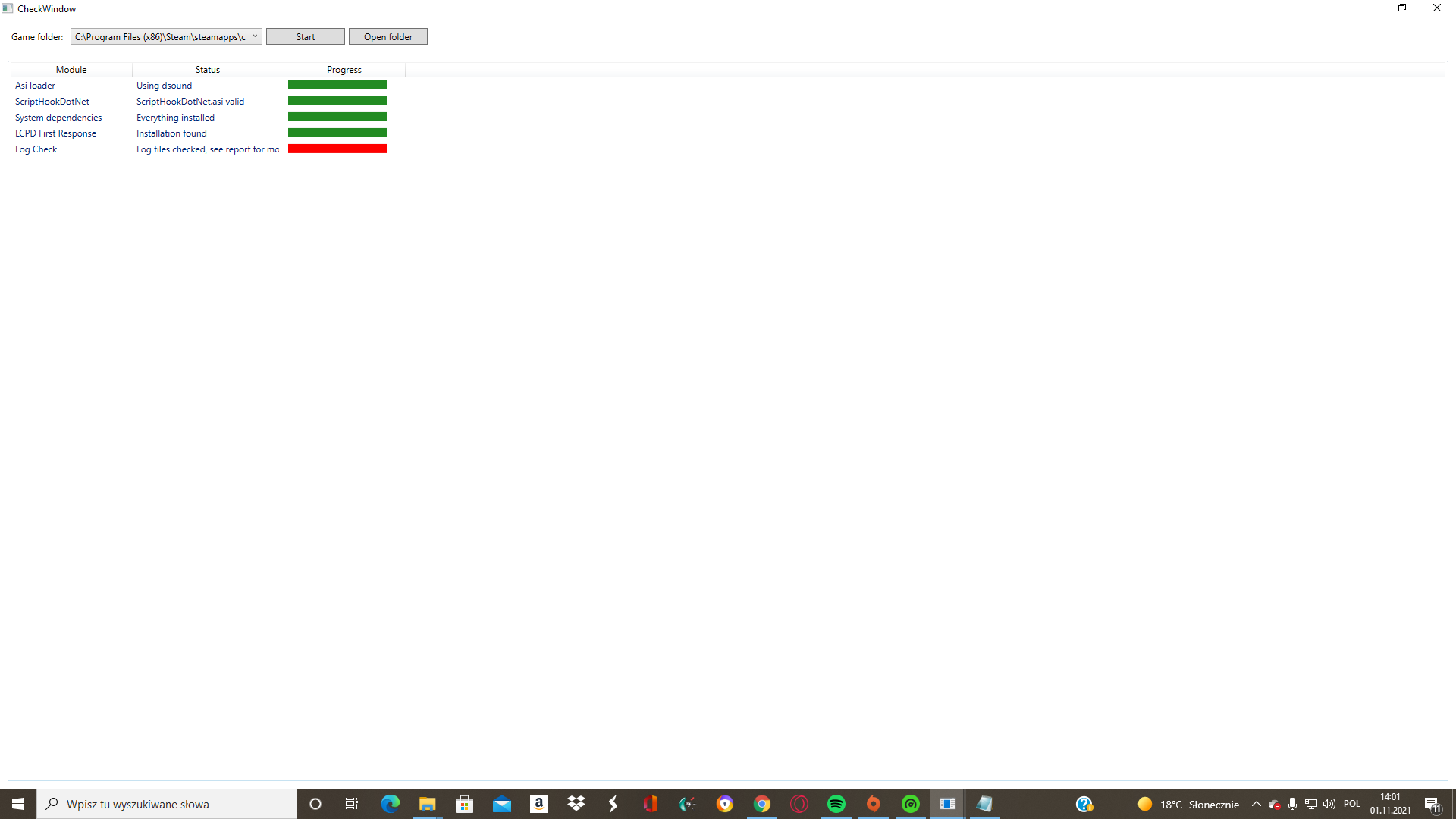Open the Microsoft Store taskbar icon
1456x819 pixels.
coord(464,804)
